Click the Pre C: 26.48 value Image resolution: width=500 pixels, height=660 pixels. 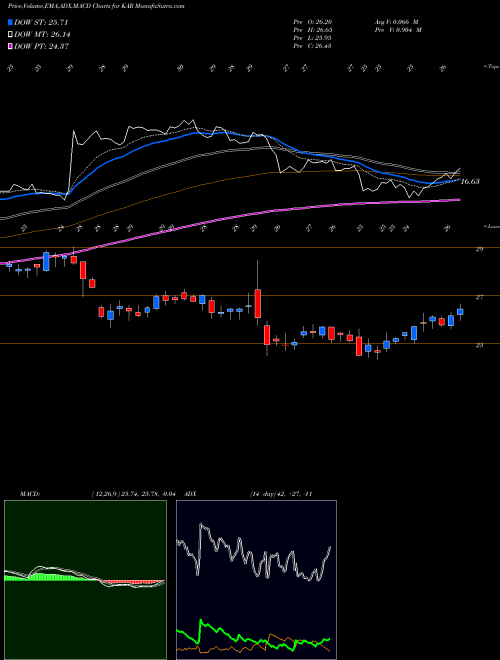coord(313,46)
